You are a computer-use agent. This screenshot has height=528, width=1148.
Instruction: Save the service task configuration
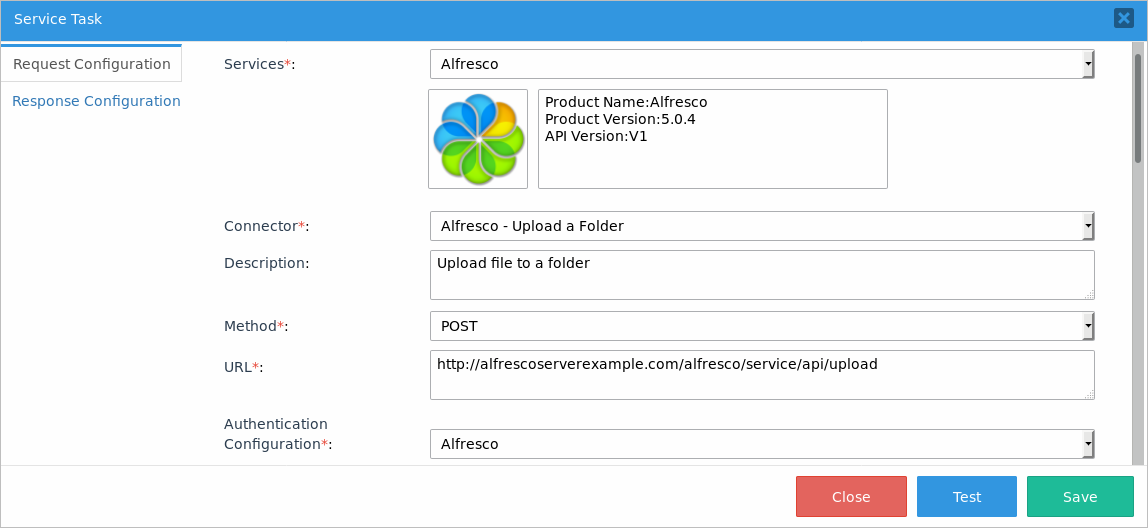[x=1080, y=497]
